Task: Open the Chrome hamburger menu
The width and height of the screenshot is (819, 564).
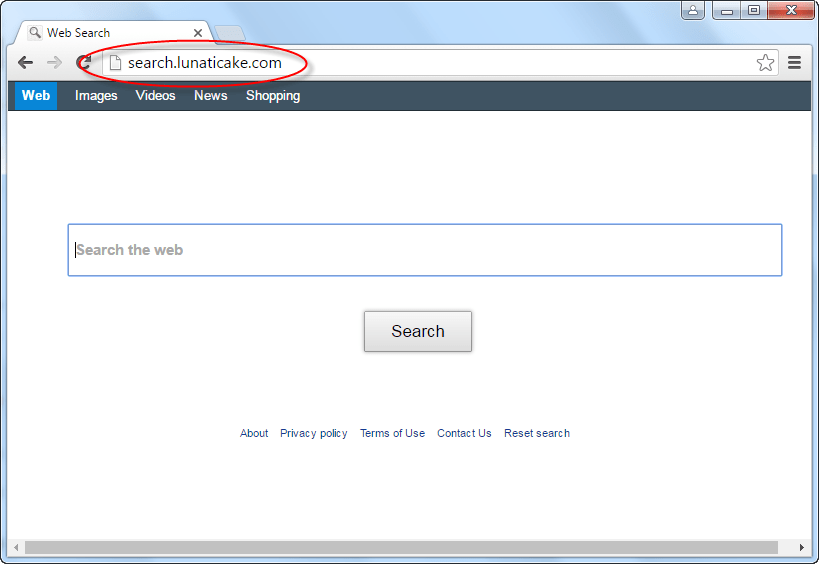Action: [794, 63]
